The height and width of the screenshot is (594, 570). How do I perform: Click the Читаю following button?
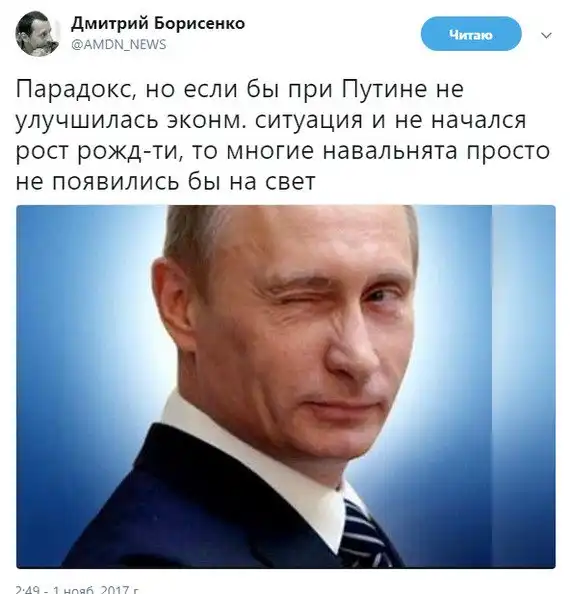pyautogui.click(x=471, y=34)
